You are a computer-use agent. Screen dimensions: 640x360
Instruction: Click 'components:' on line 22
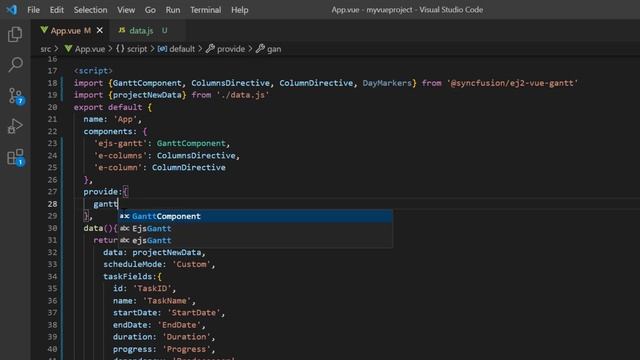110,131
